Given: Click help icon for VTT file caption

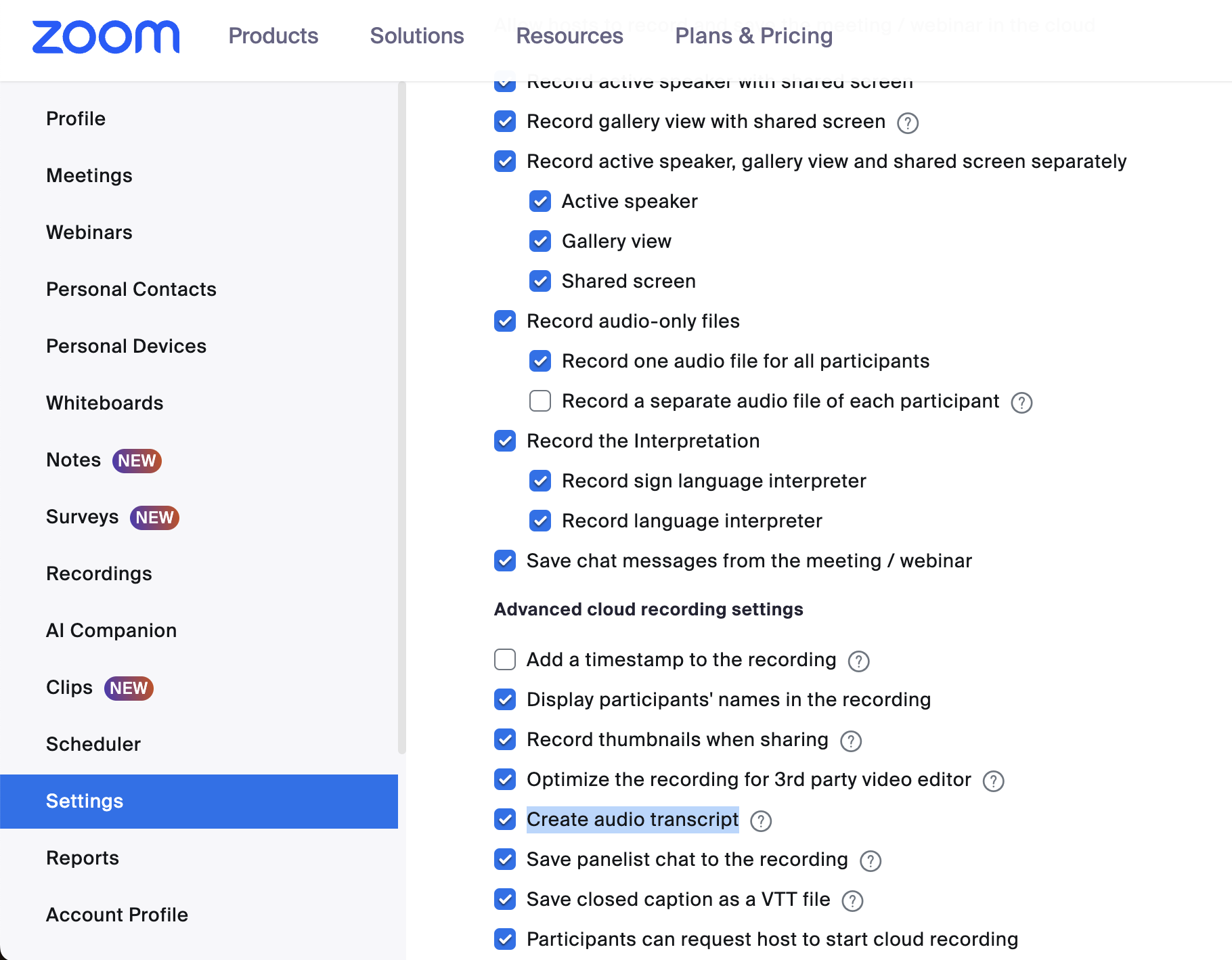Looking at the screenshot, I should [852, 901].
